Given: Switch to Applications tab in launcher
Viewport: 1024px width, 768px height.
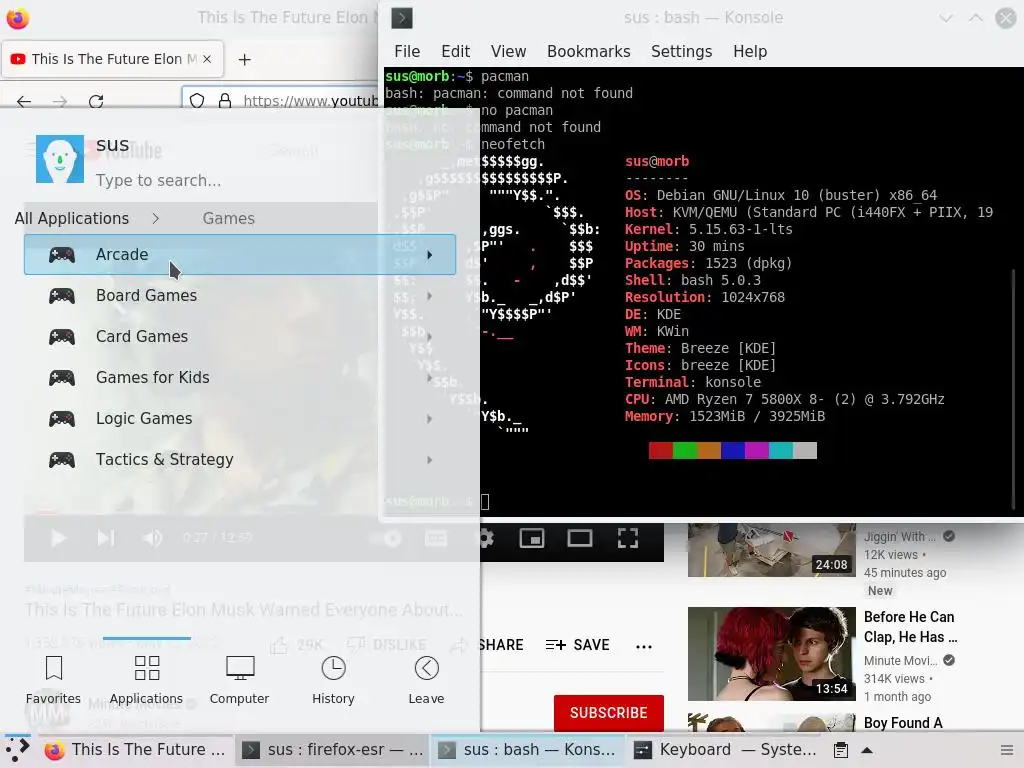Looking at the screenshot, I should pyautogui.click(x=146, y=680).
